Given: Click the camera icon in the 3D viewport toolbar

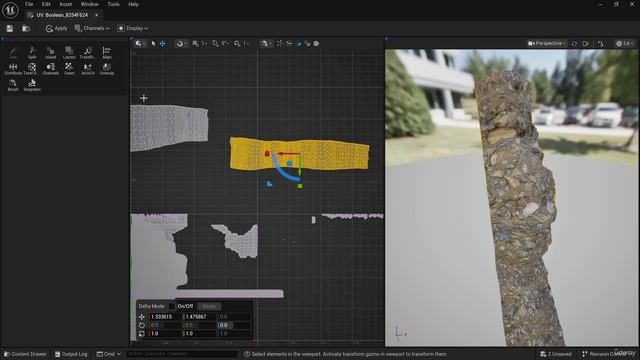Looking at the screenshot, I should 585,43.
